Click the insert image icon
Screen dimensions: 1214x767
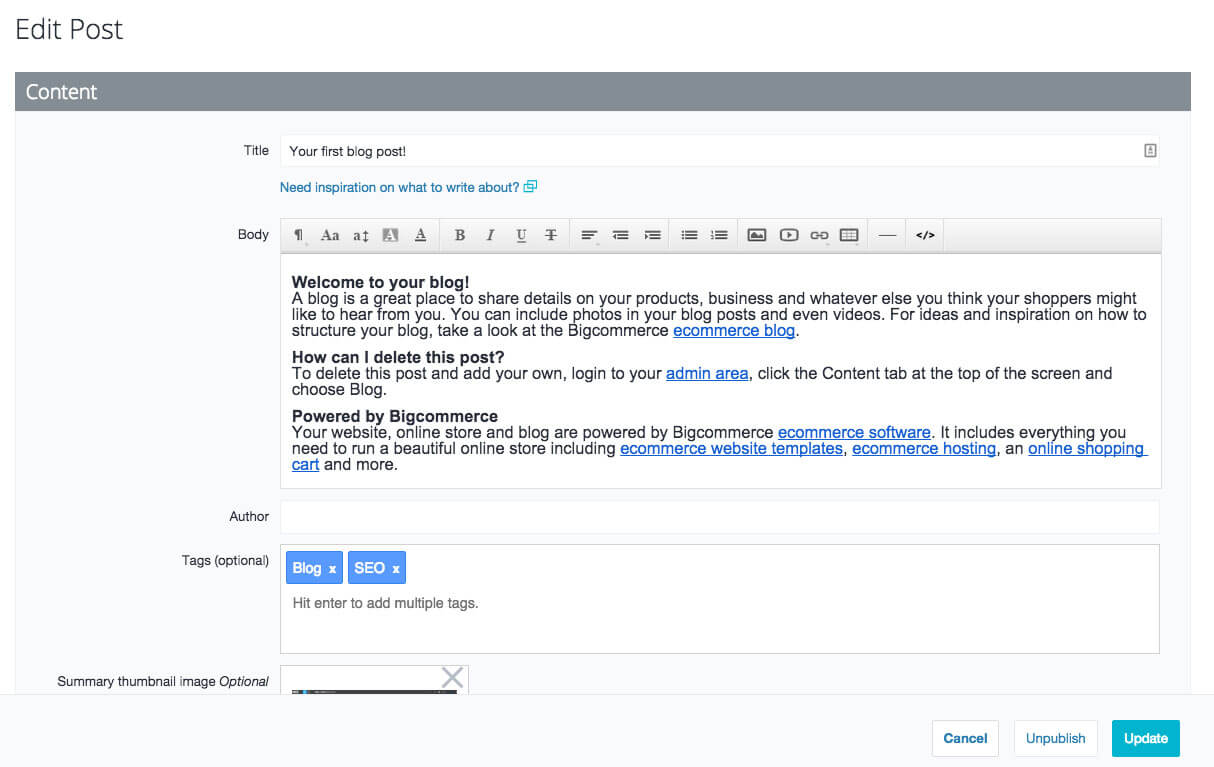757,235
